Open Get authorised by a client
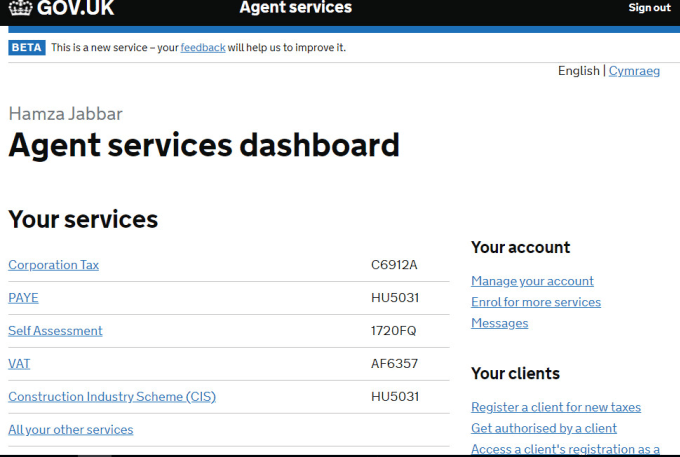The image size is (680, 457). click(544, 428)
